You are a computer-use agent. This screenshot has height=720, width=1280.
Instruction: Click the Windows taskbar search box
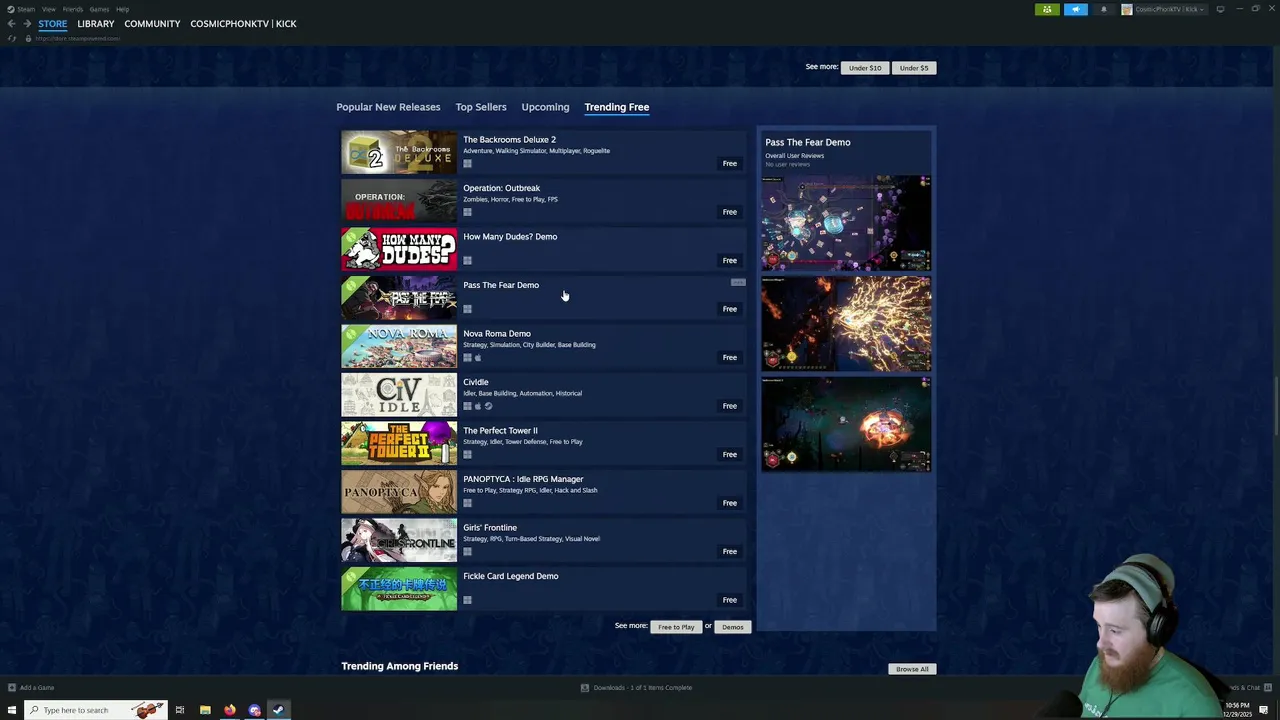click(x=95, y=710)
